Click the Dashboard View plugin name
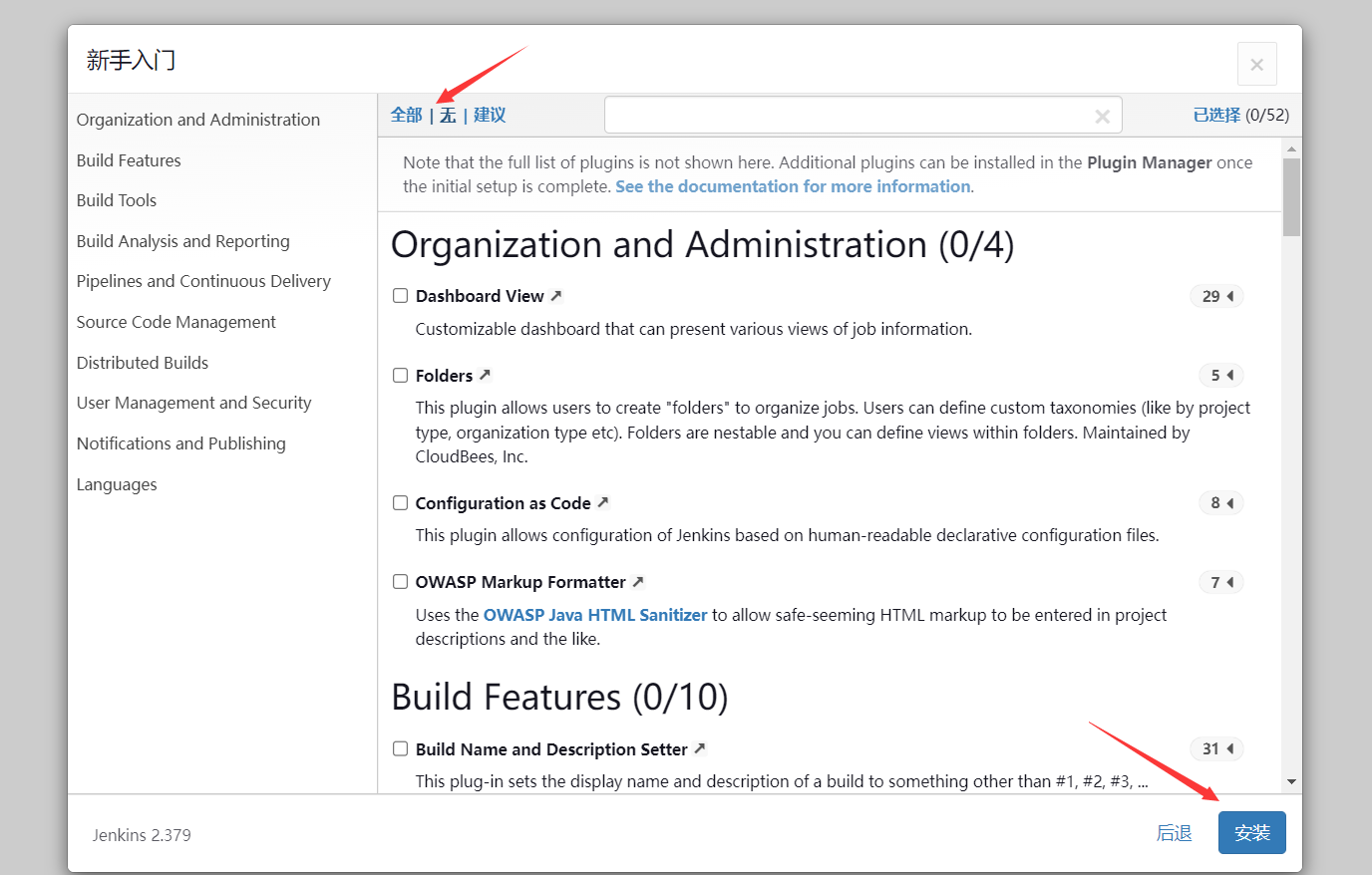Viewport: 1372px width, 875px height. pyautogui.click(x=480, y=296)
